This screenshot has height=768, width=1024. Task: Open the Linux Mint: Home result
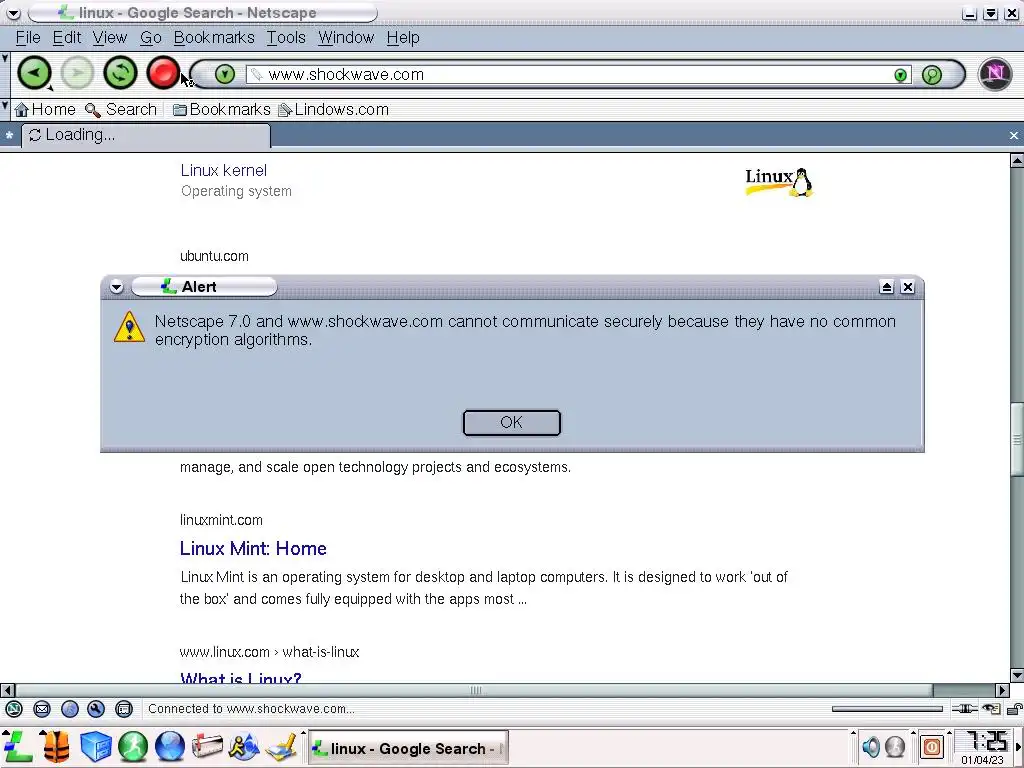253,549
